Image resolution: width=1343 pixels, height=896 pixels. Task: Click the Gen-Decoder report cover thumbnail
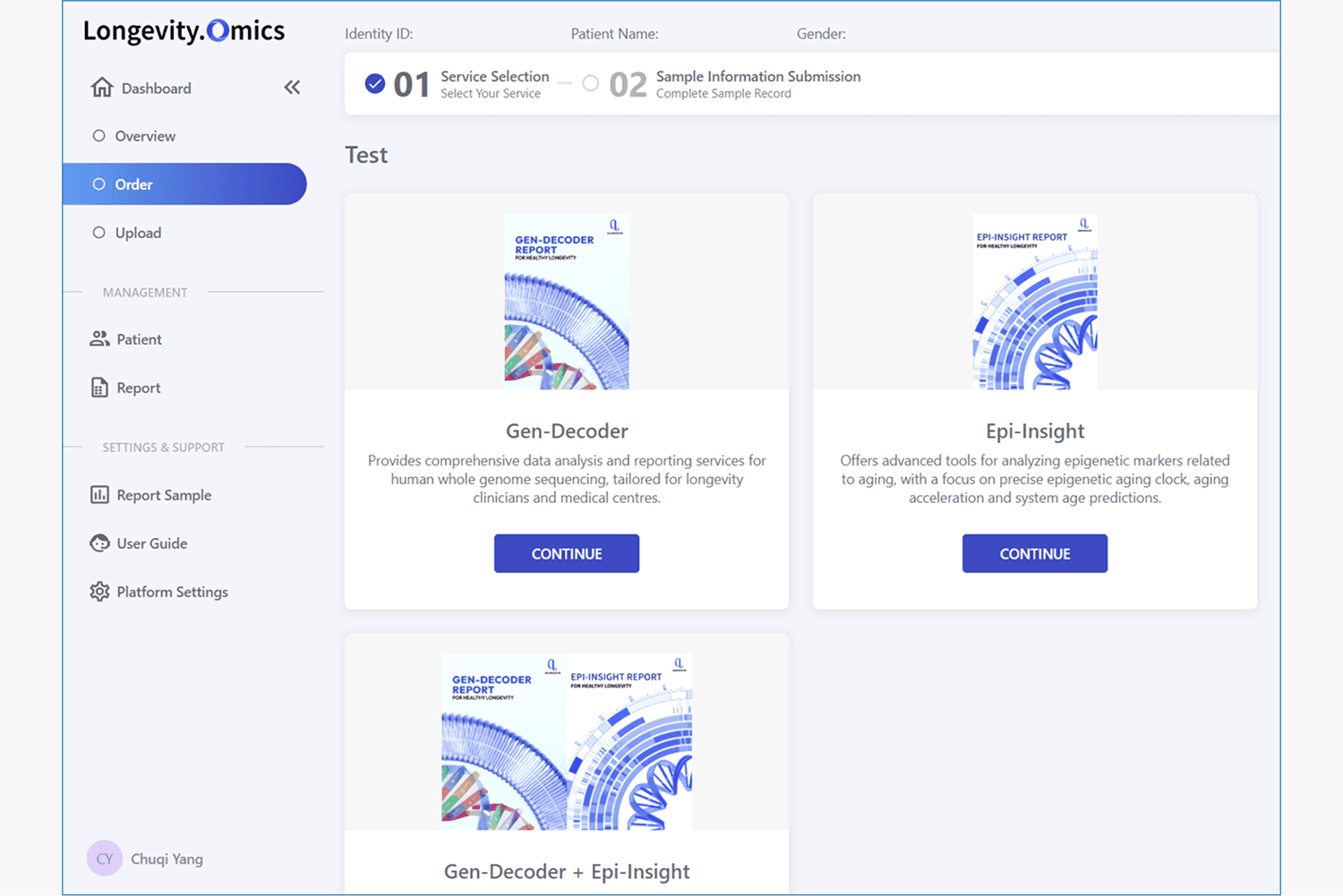click(x=567, y=302)
